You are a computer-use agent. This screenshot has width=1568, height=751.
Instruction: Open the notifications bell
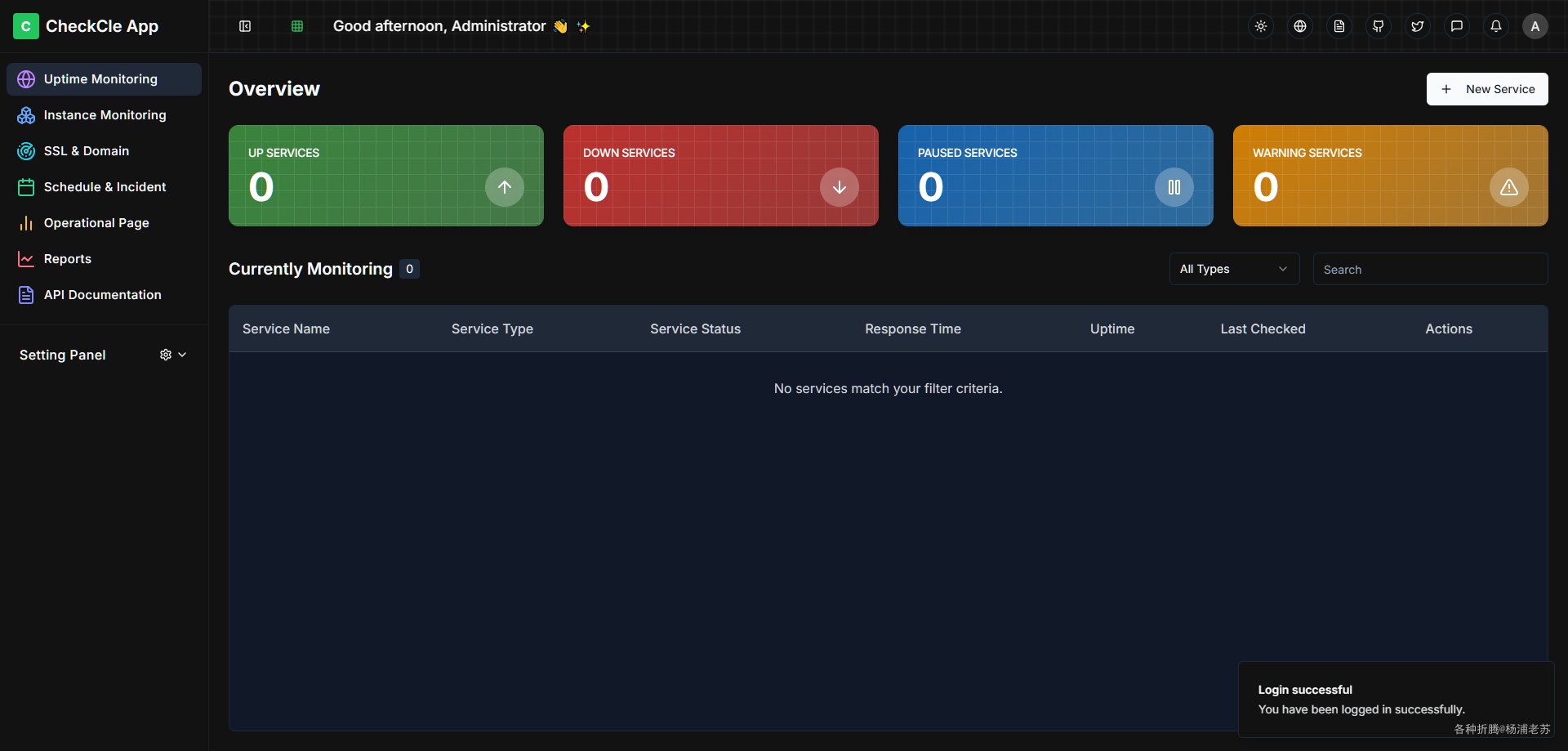[1496, 26]
